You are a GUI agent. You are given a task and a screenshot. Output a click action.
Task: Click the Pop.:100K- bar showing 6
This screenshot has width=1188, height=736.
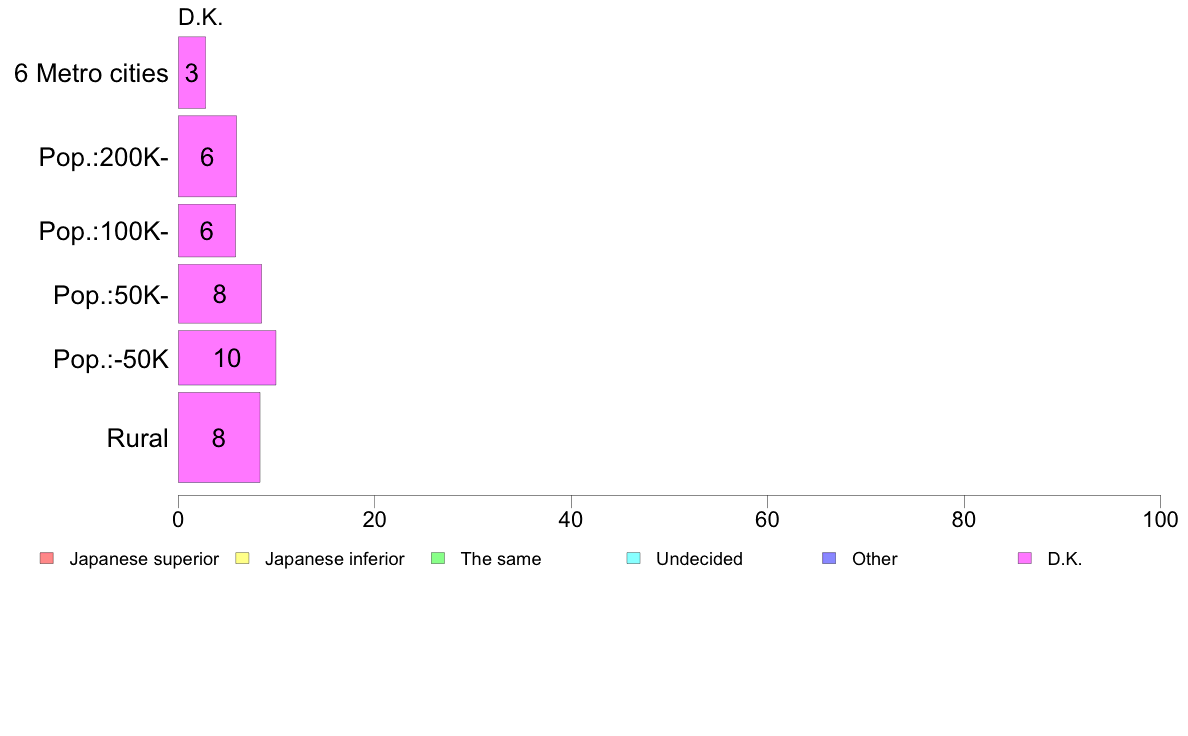coord(207,230)
